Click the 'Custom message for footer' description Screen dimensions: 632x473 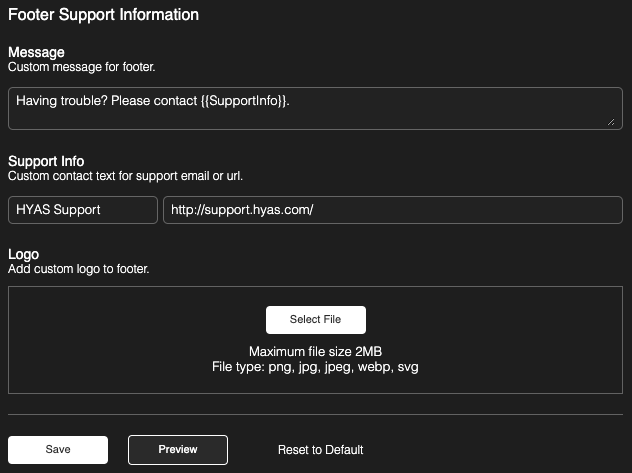(x=82, y=67)
